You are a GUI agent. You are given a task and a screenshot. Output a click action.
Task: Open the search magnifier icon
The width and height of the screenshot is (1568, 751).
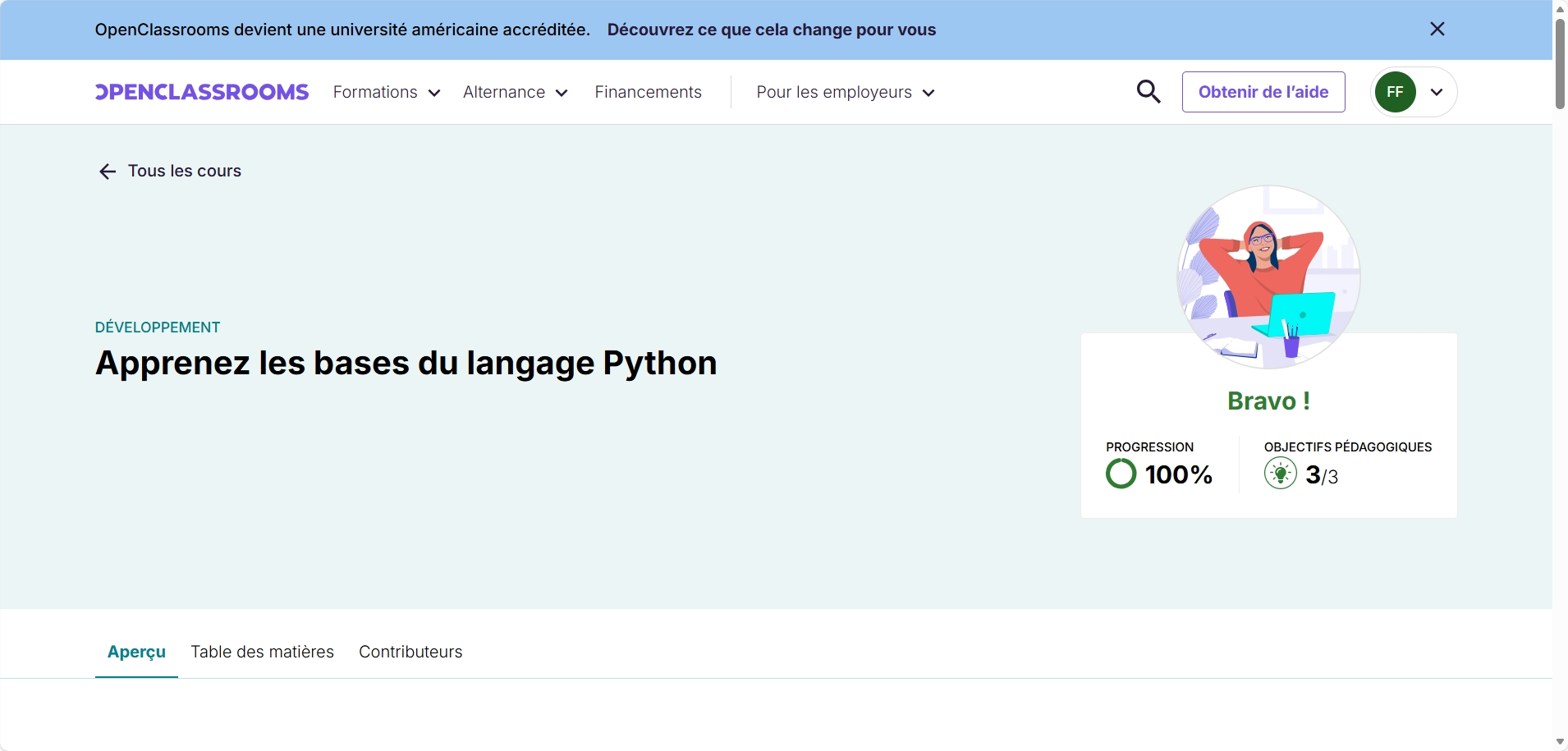(1148, 92)
